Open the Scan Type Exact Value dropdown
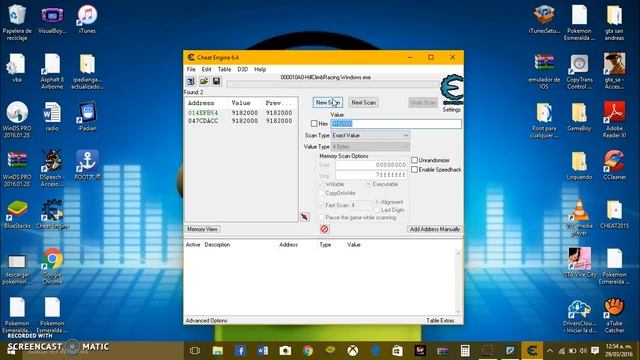 370,135
